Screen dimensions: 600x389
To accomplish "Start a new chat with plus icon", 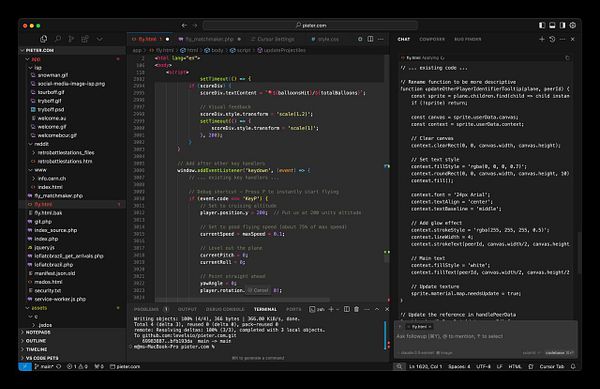I will (542, 39).
